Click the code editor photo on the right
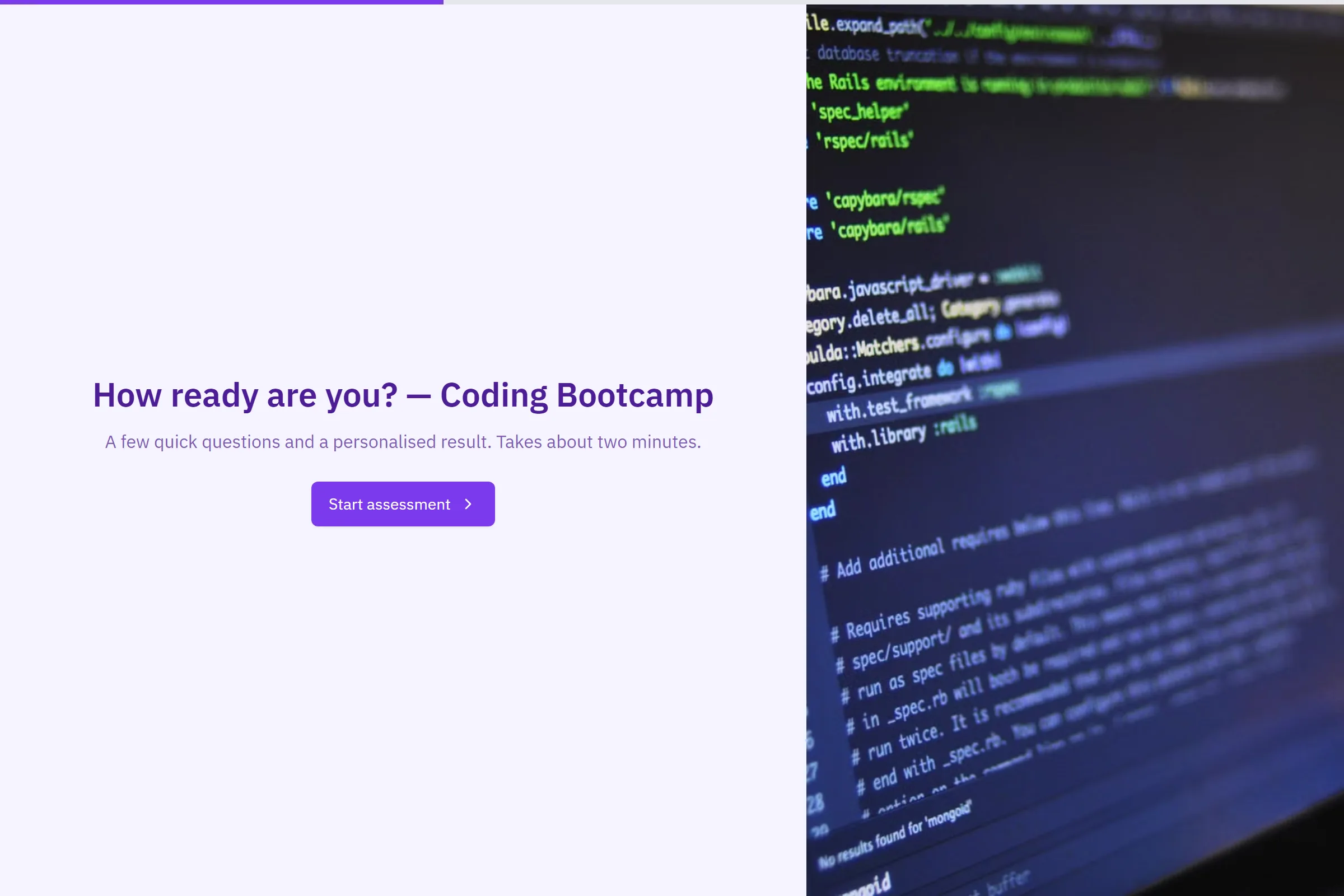Image resolution: width=1344 pixels, height=896 pixels. [1075, 450]
